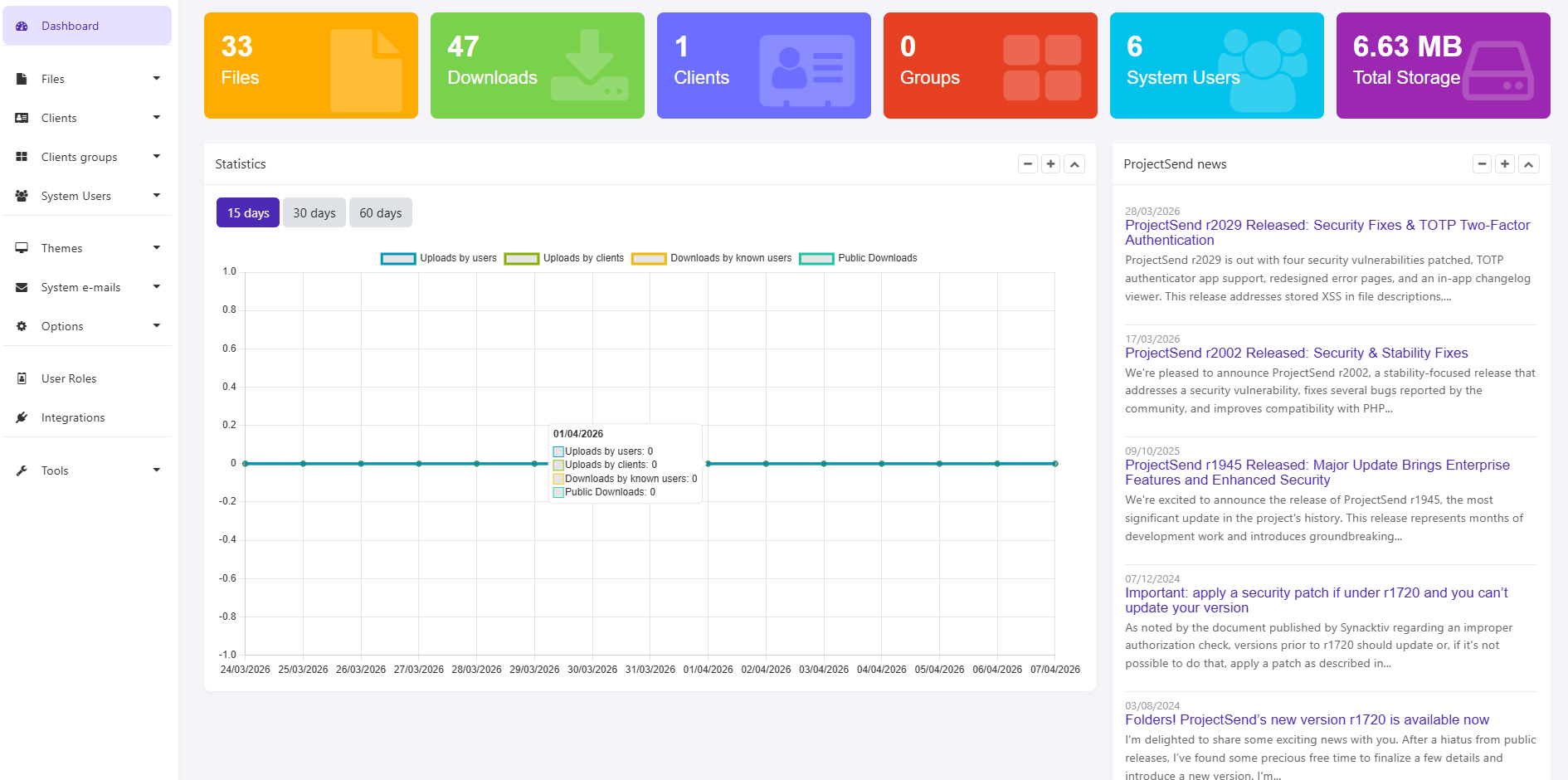Minimize Statistics widget with minus icon

coord(1028,164)
